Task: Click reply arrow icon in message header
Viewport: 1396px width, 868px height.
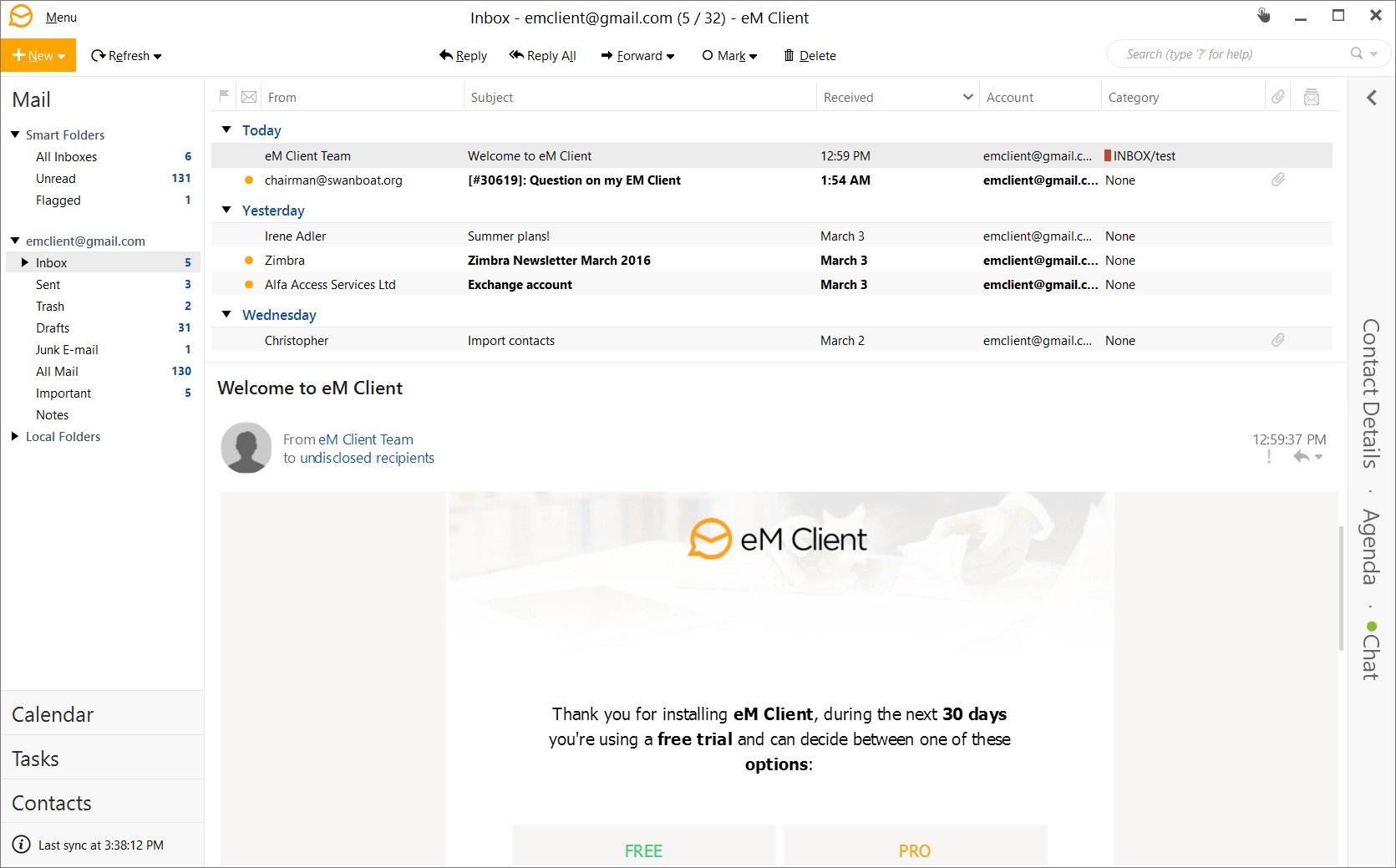Action: tap(1302, 456)
